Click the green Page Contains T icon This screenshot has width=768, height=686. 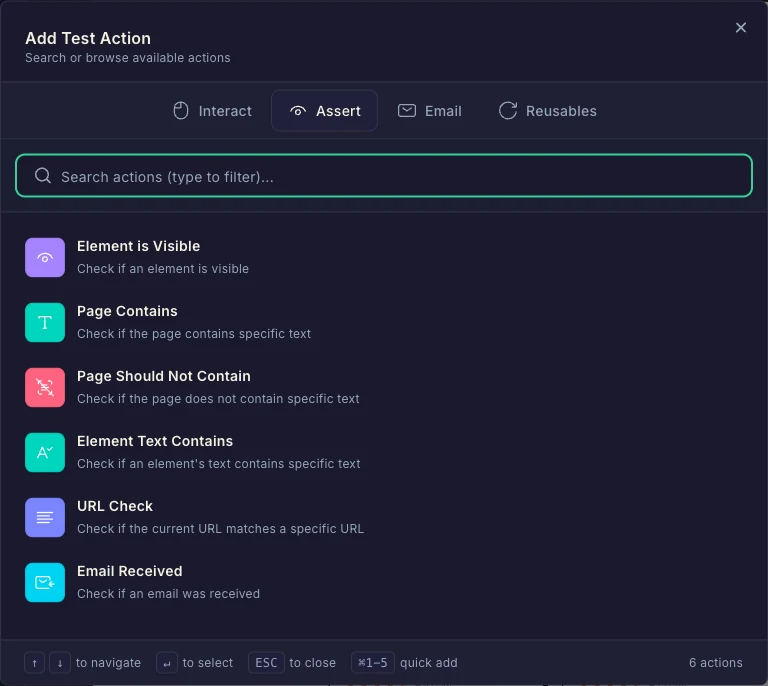click(x=45, y=322)
